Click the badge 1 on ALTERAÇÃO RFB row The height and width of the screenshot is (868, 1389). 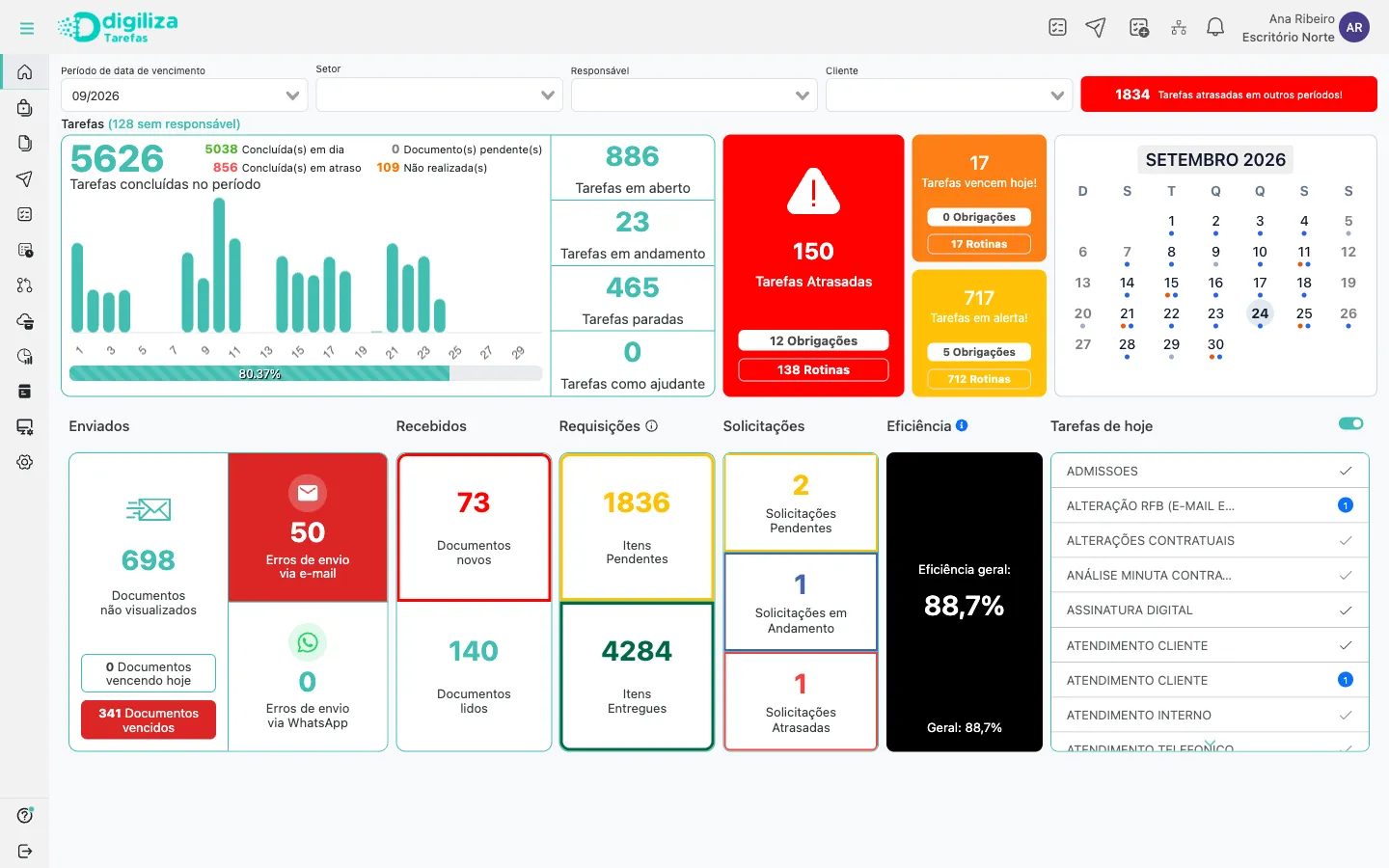click(x=1346, y=505)
